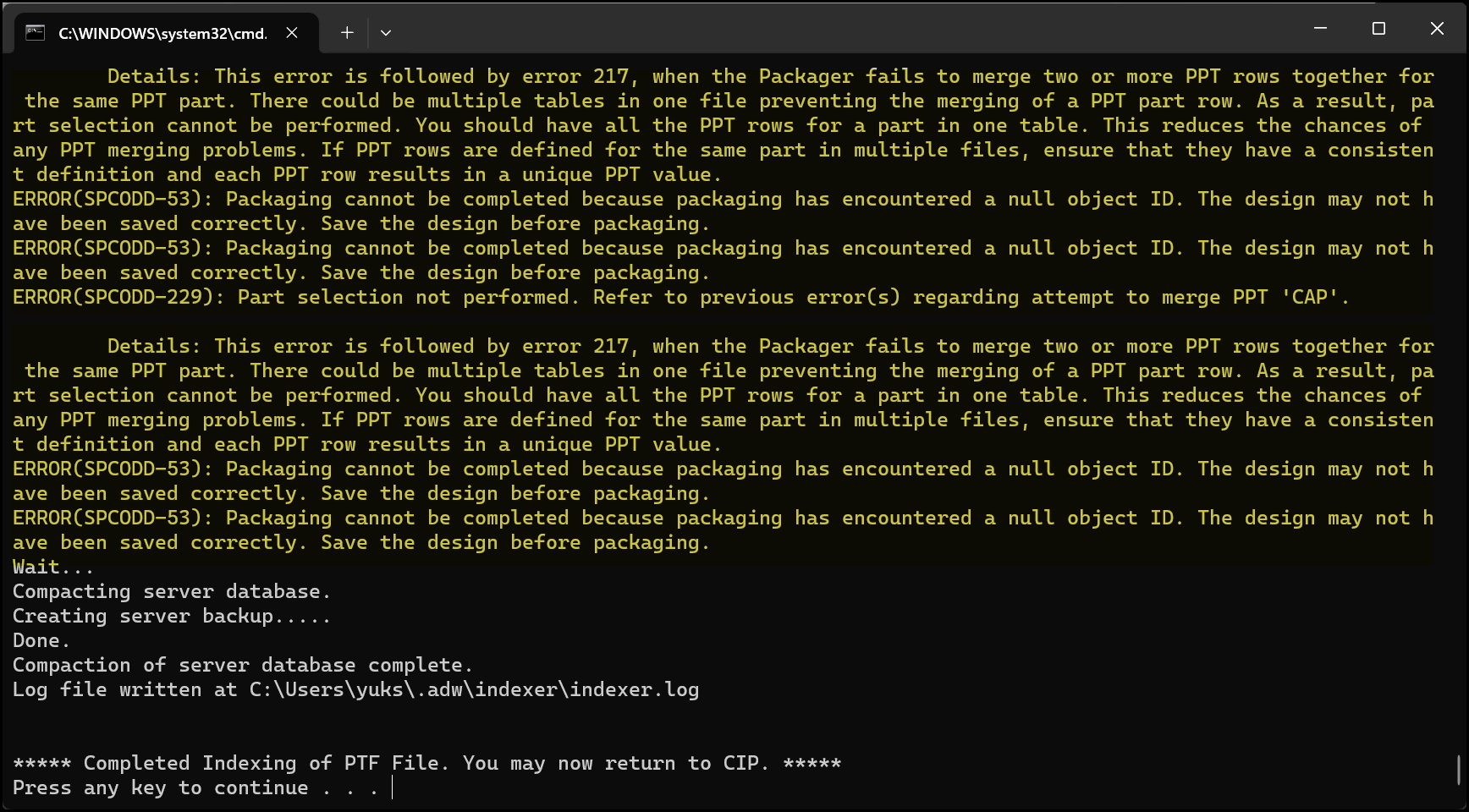The width and height of the screenshot is (1469, 812).
Task: Click the Press any key to continue prompt
Action: [195, 787]
